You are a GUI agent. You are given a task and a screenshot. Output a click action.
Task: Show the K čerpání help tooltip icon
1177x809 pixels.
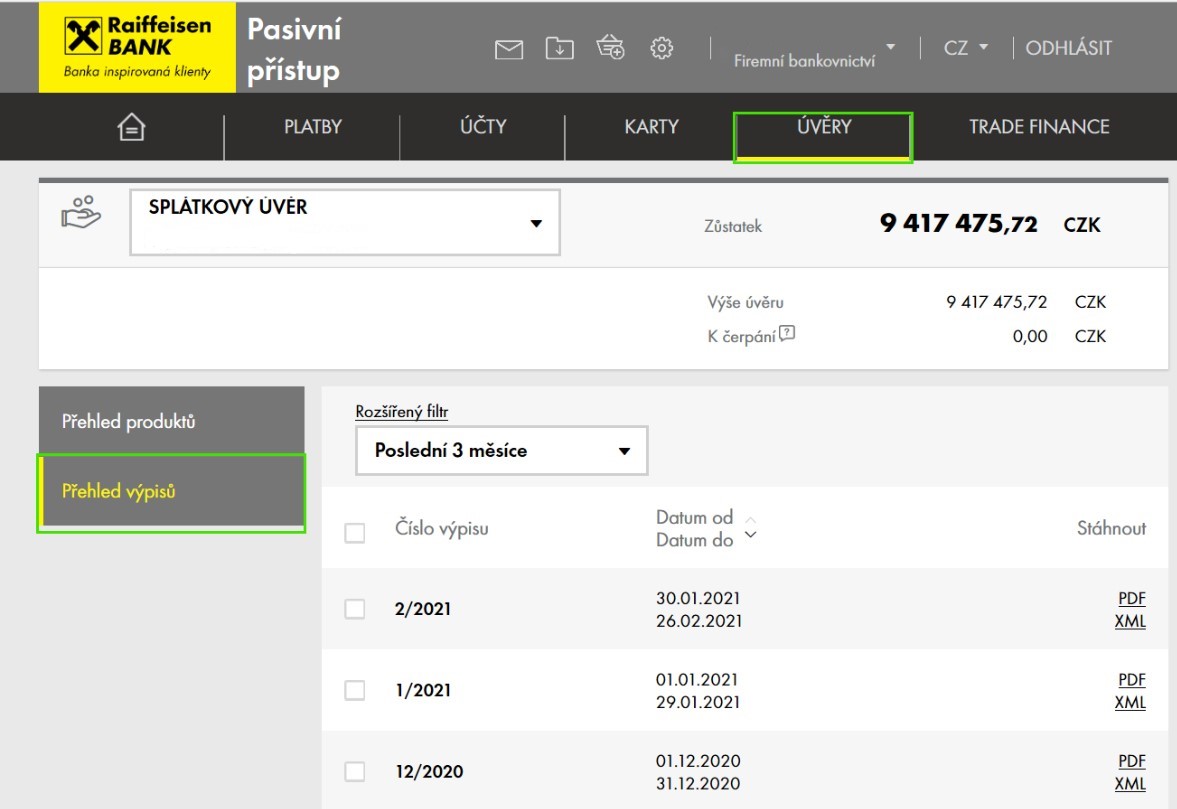(787, 333)
